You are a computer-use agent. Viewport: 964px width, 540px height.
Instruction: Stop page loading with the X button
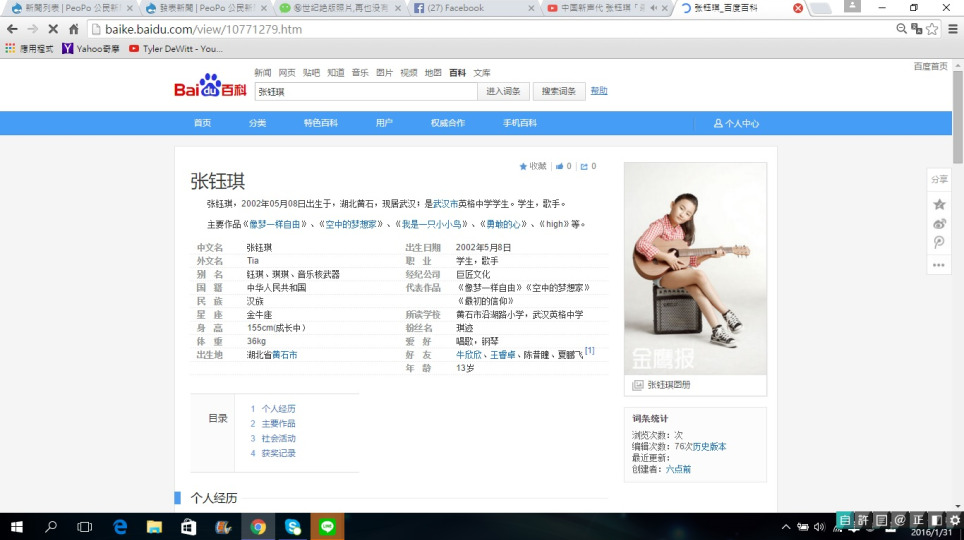[52, 29]
